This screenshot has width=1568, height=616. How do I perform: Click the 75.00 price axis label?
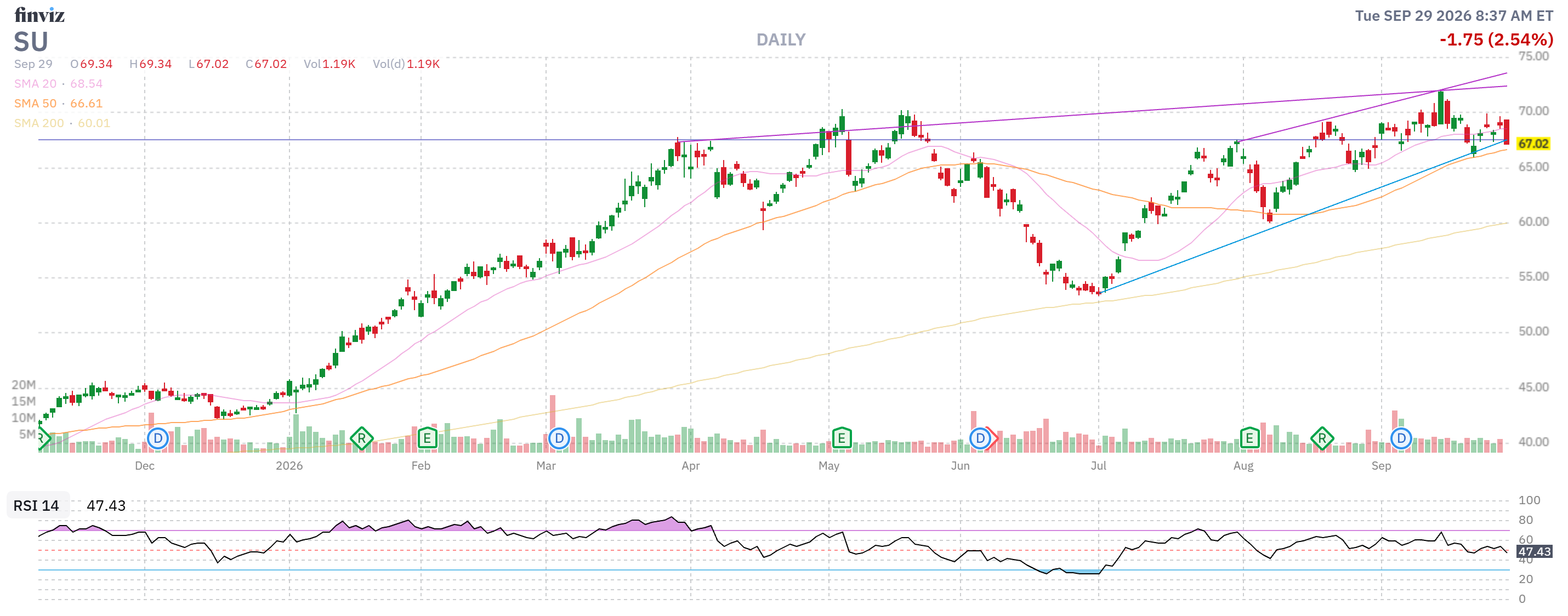1533,56
